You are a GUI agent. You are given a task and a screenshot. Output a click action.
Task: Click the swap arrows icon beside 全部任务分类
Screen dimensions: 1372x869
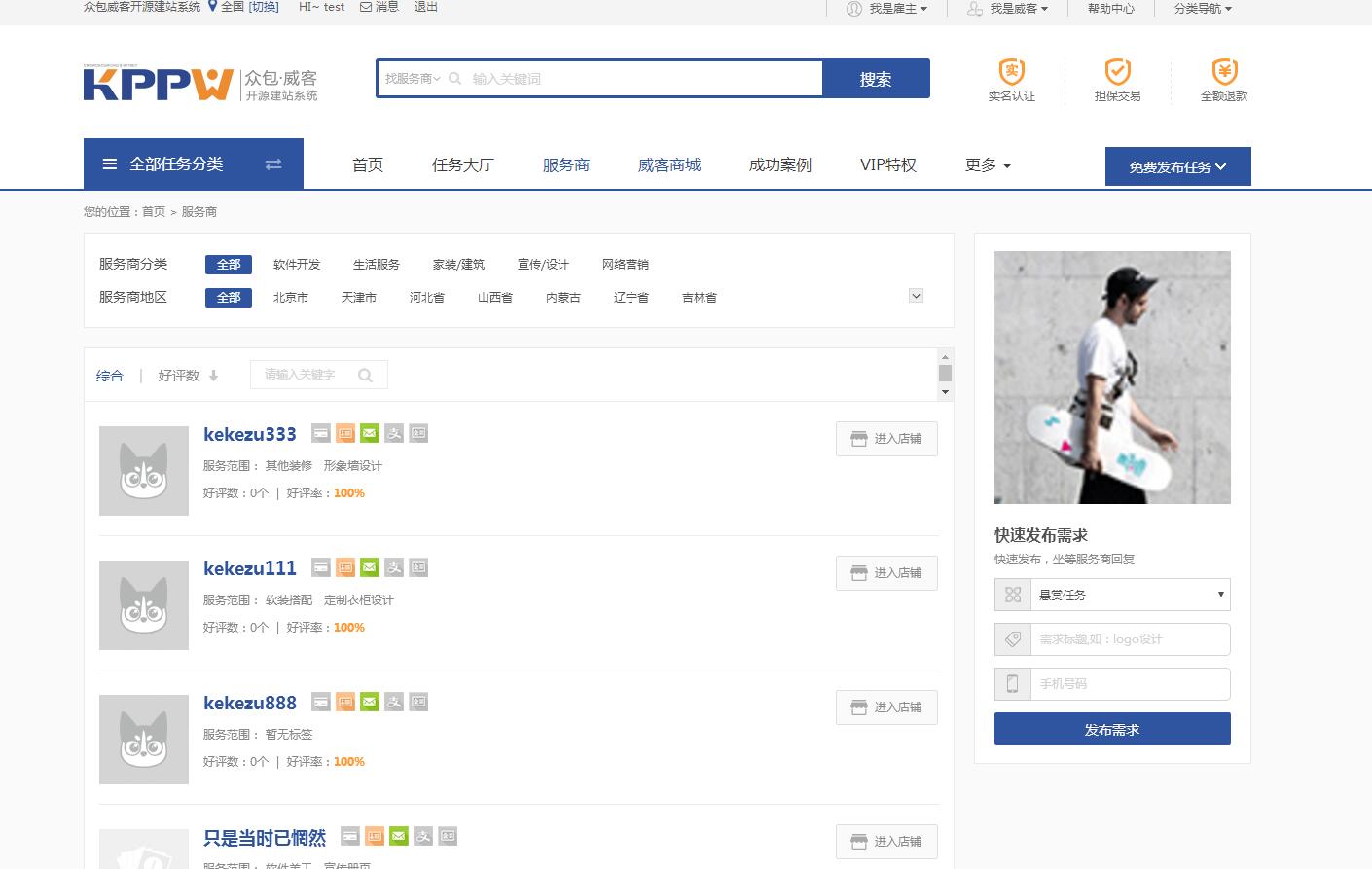pyautogui.click(x=273, y=164)
